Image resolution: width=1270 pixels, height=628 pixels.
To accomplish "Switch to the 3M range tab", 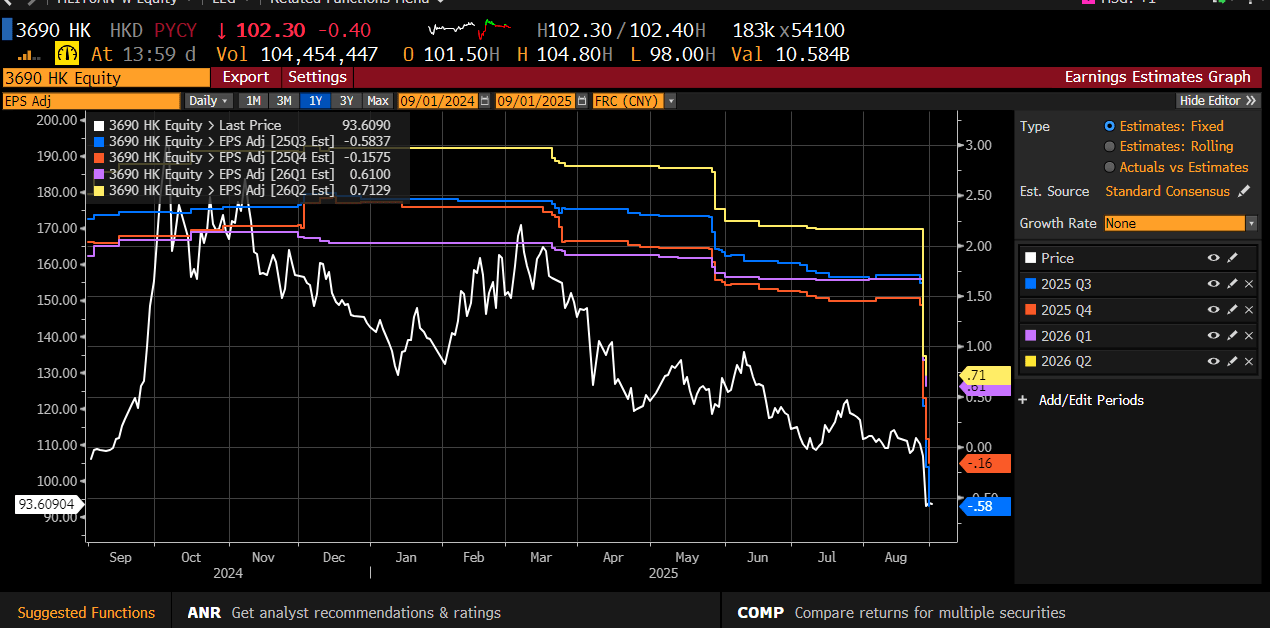I will click(284, 100).
